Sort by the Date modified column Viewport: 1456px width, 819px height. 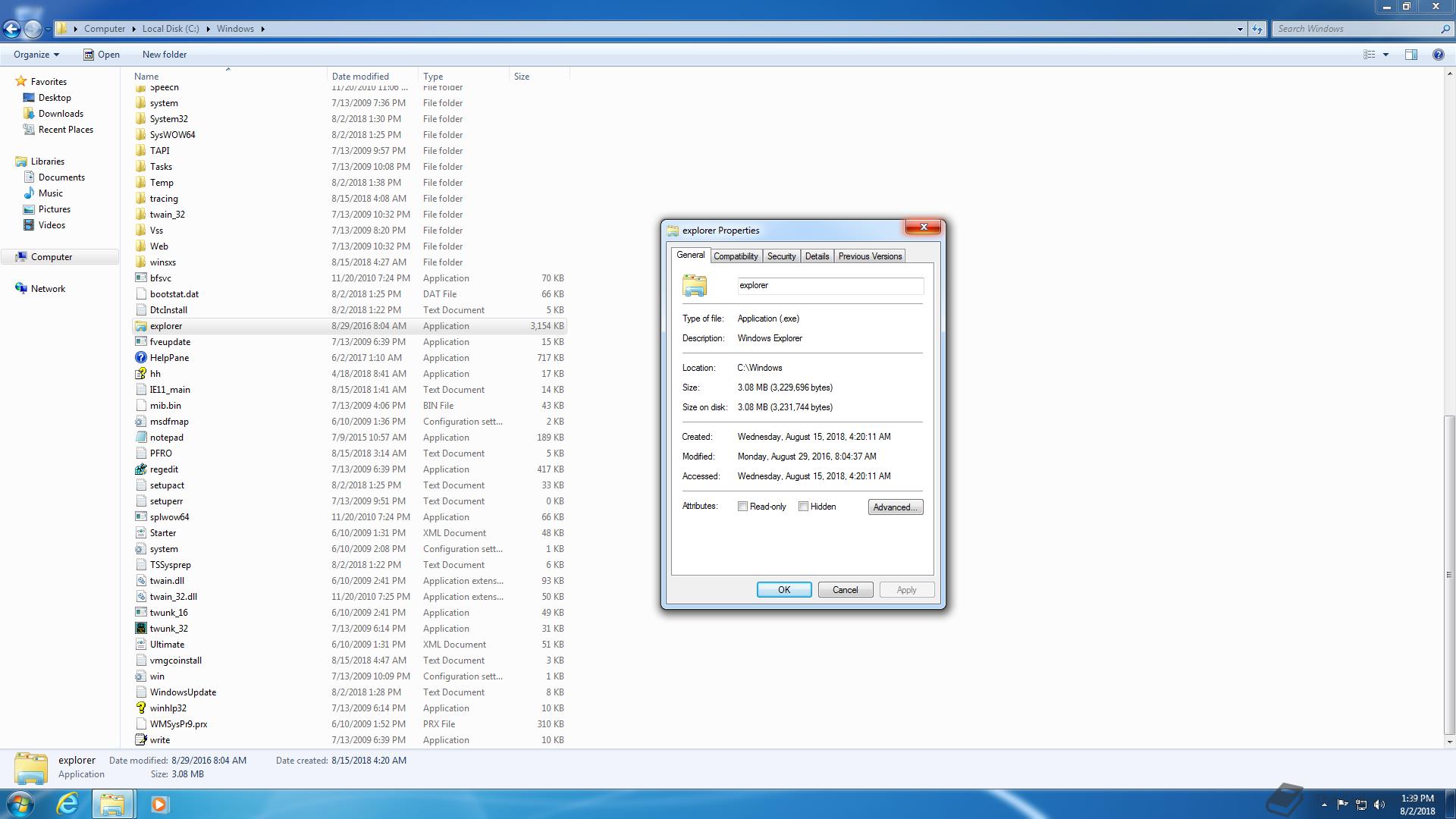point(372,77)
